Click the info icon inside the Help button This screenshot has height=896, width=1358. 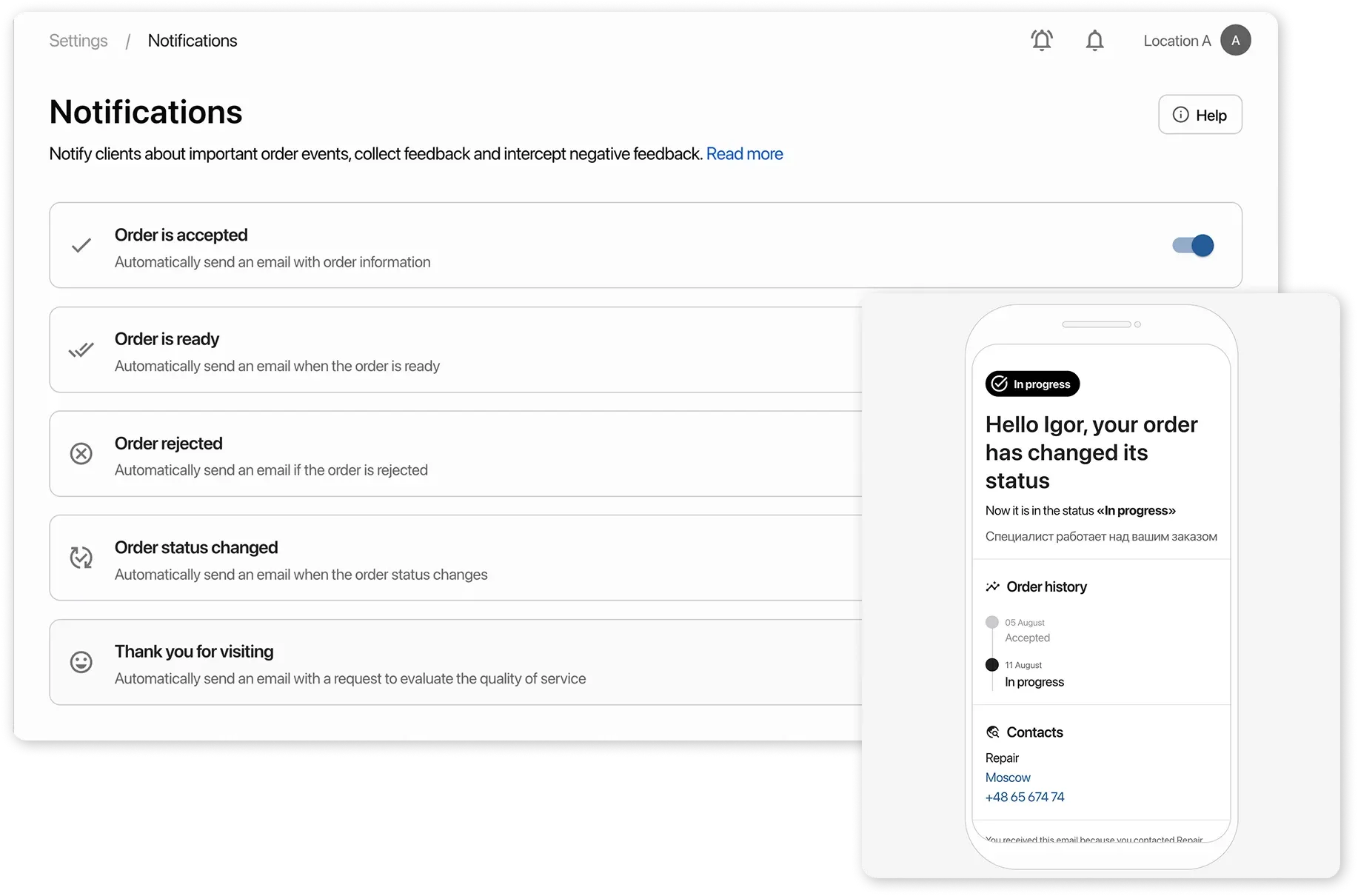click(x=1180, y=115)
